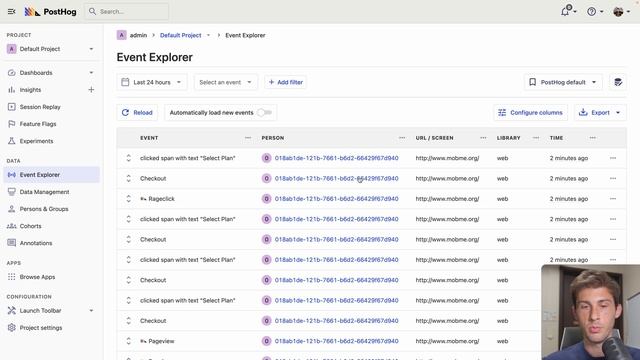Toggle Automatically load new events

pyautogui.click(x=264, y=113)
